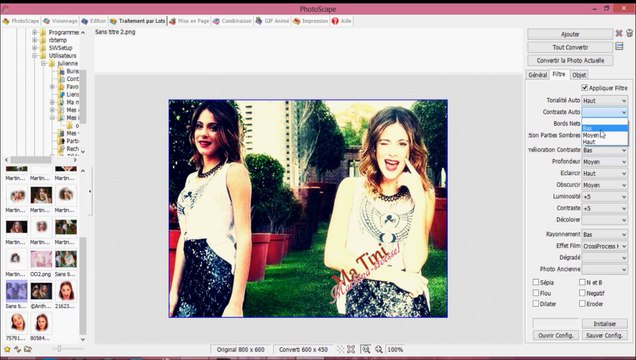Switch to the Edition tab
Viewport: 636px width, 360px height.
point(94,21)
